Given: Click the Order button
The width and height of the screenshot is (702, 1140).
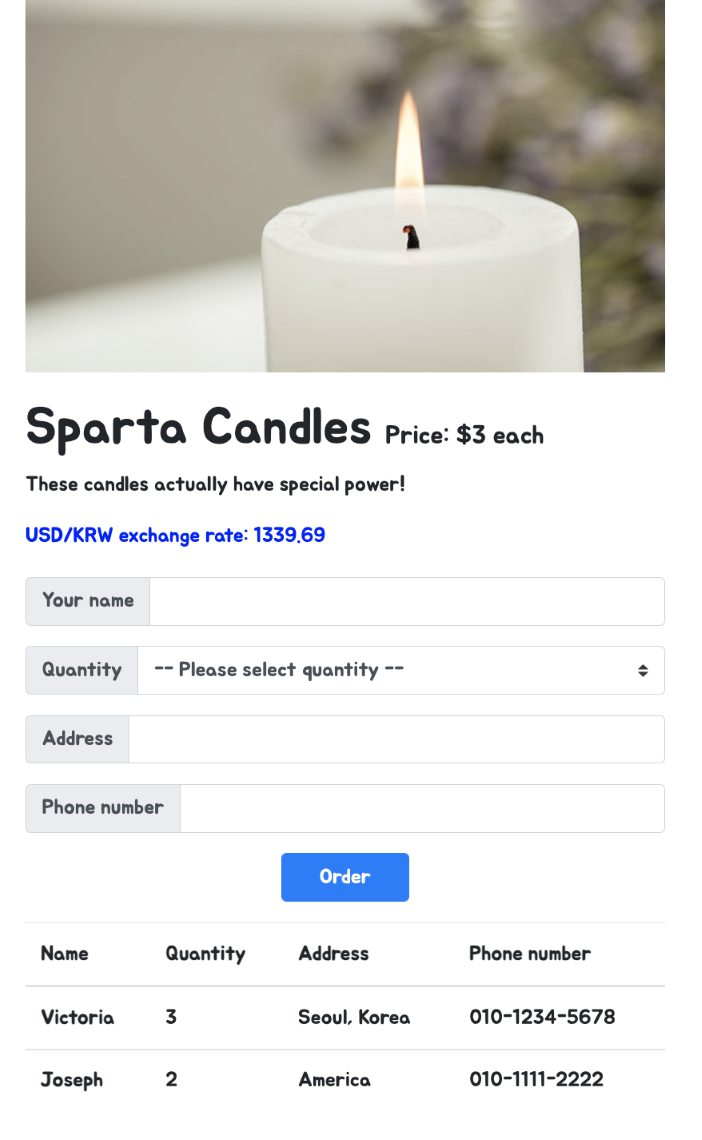Looking at the screenshot, I should tap(344, 877).
